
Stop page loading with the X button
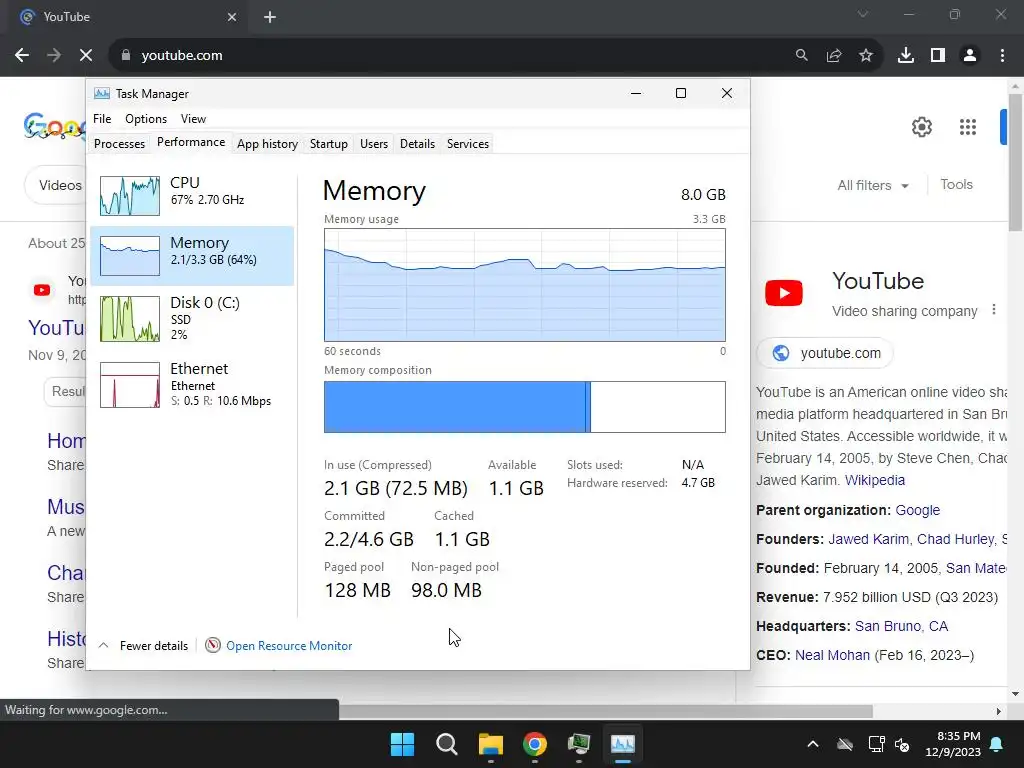tap(86, 56)
